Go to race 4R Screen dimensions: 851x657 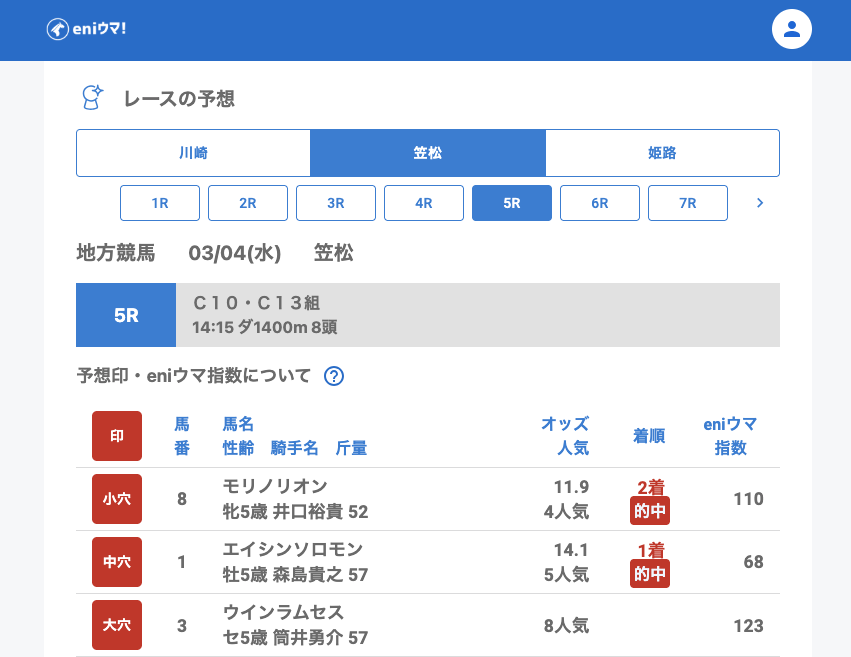tap(424, 203)
